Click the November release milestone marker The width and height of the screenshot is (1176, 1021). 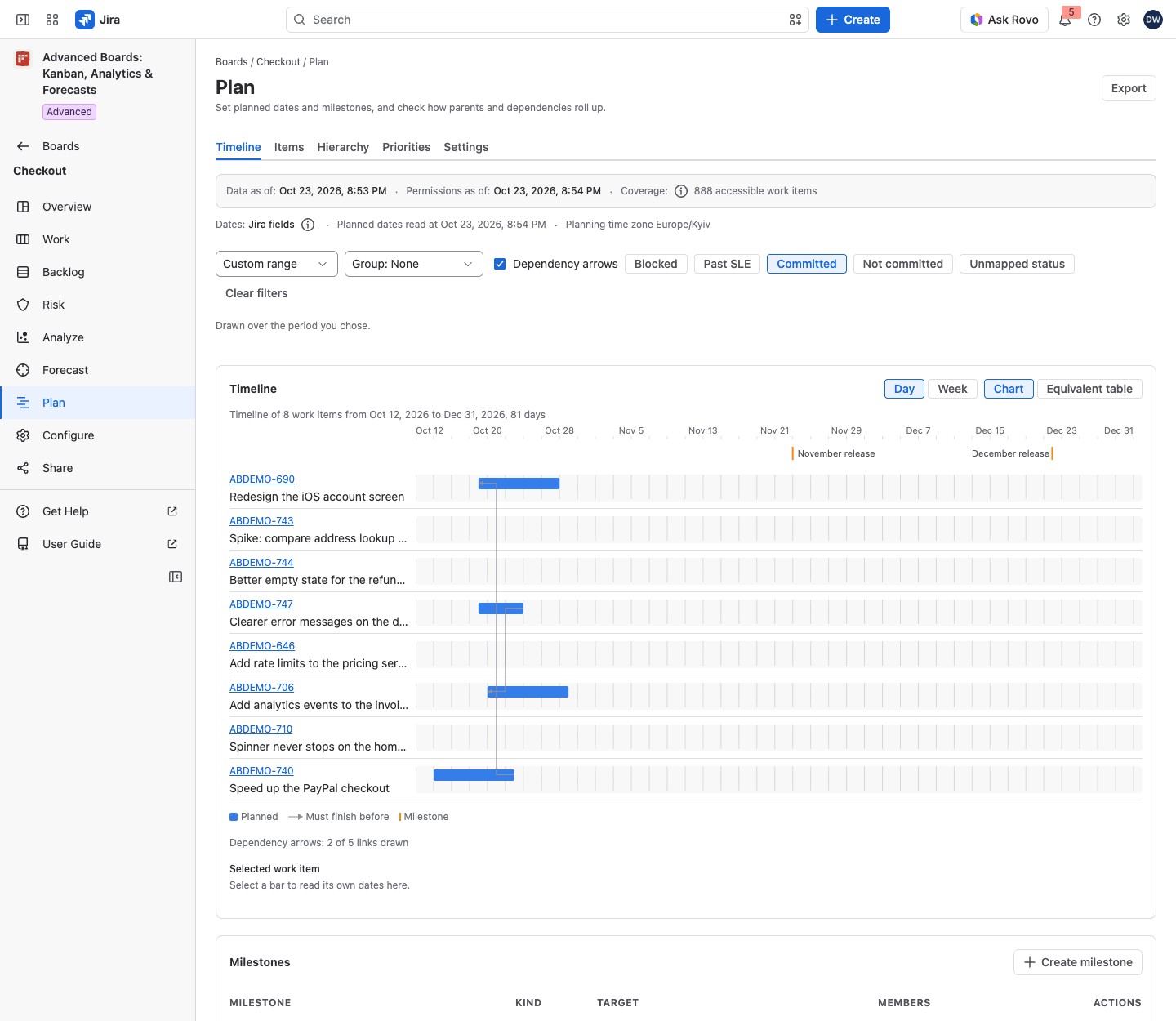tap(792, 453)
